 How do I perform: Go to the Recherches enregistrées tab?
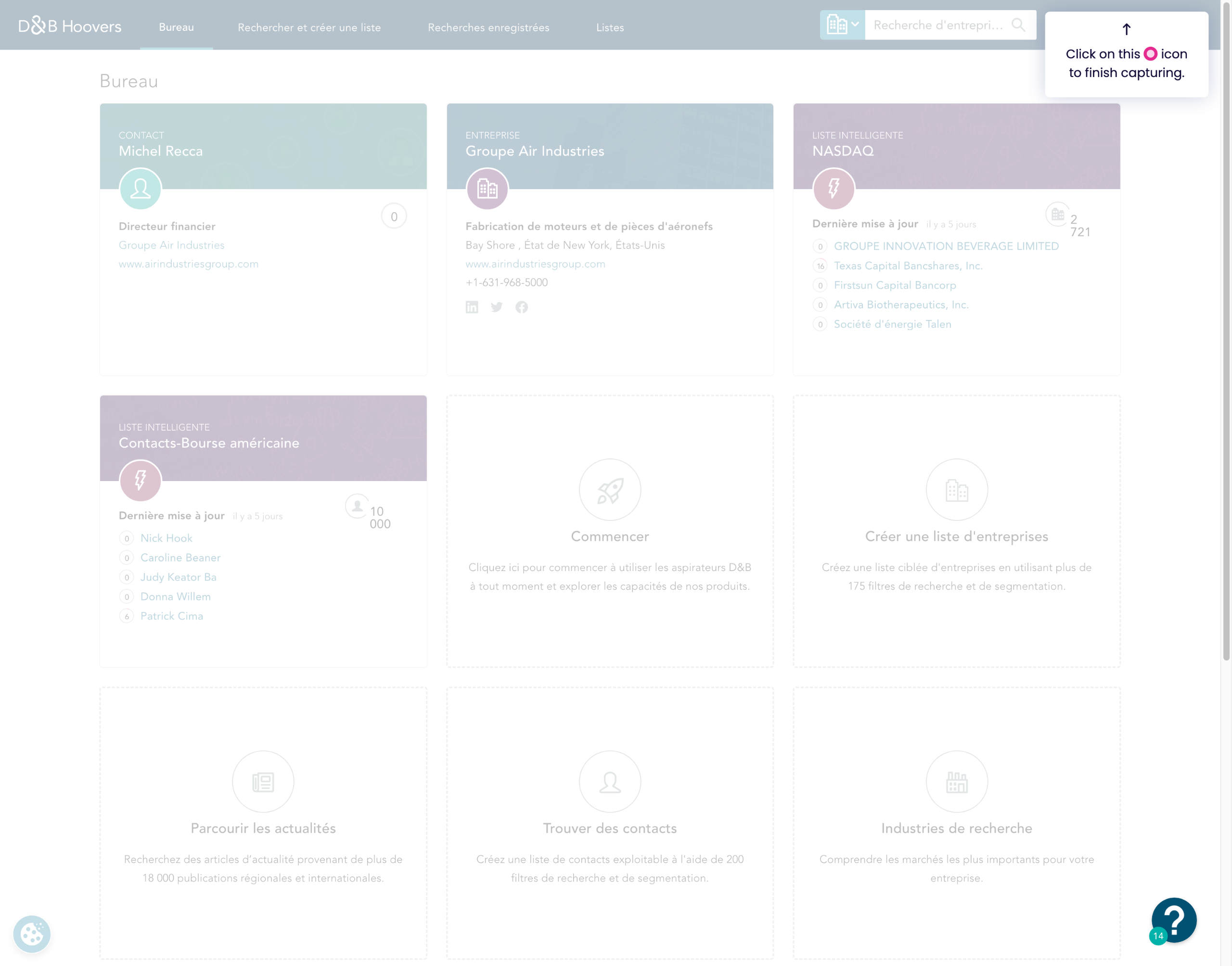pyautogui.click(x=488, y=27)
